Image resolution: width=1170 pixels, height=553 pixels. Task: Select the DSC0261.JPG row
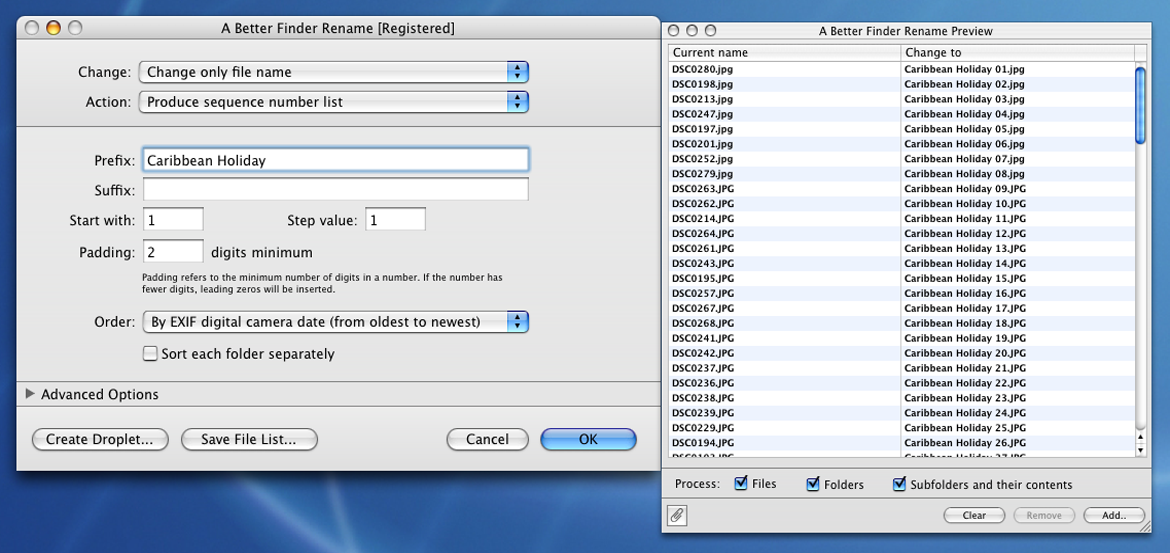[x=901, y=249]
